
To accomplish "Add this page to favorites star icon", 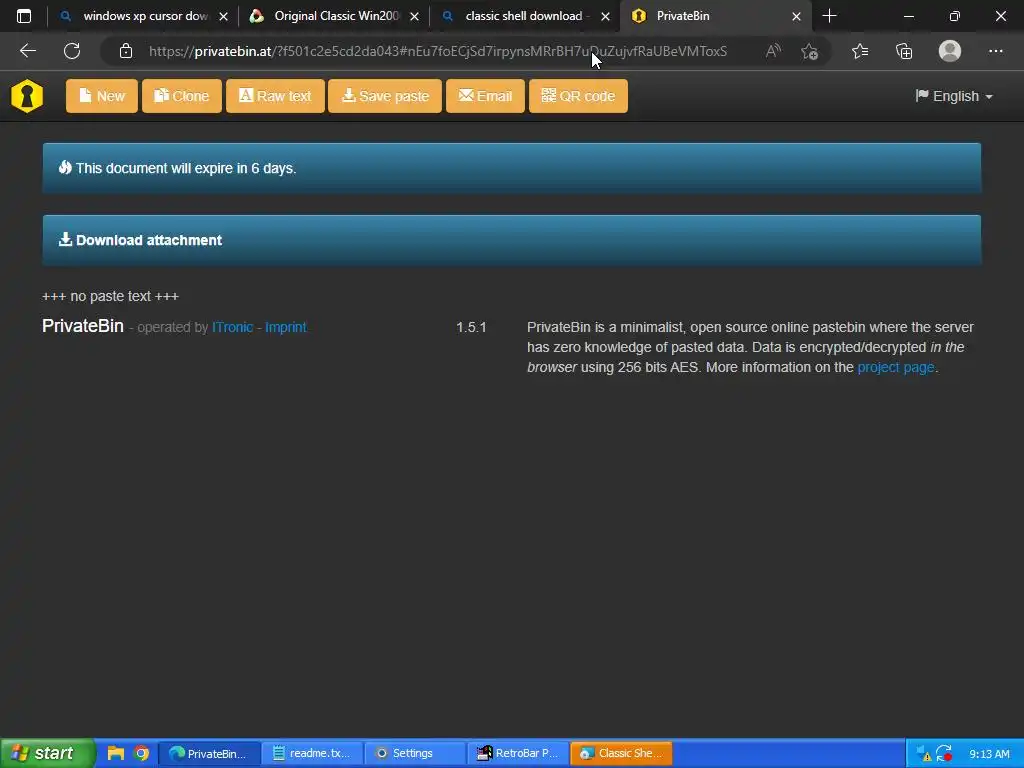I will (810, 51).
